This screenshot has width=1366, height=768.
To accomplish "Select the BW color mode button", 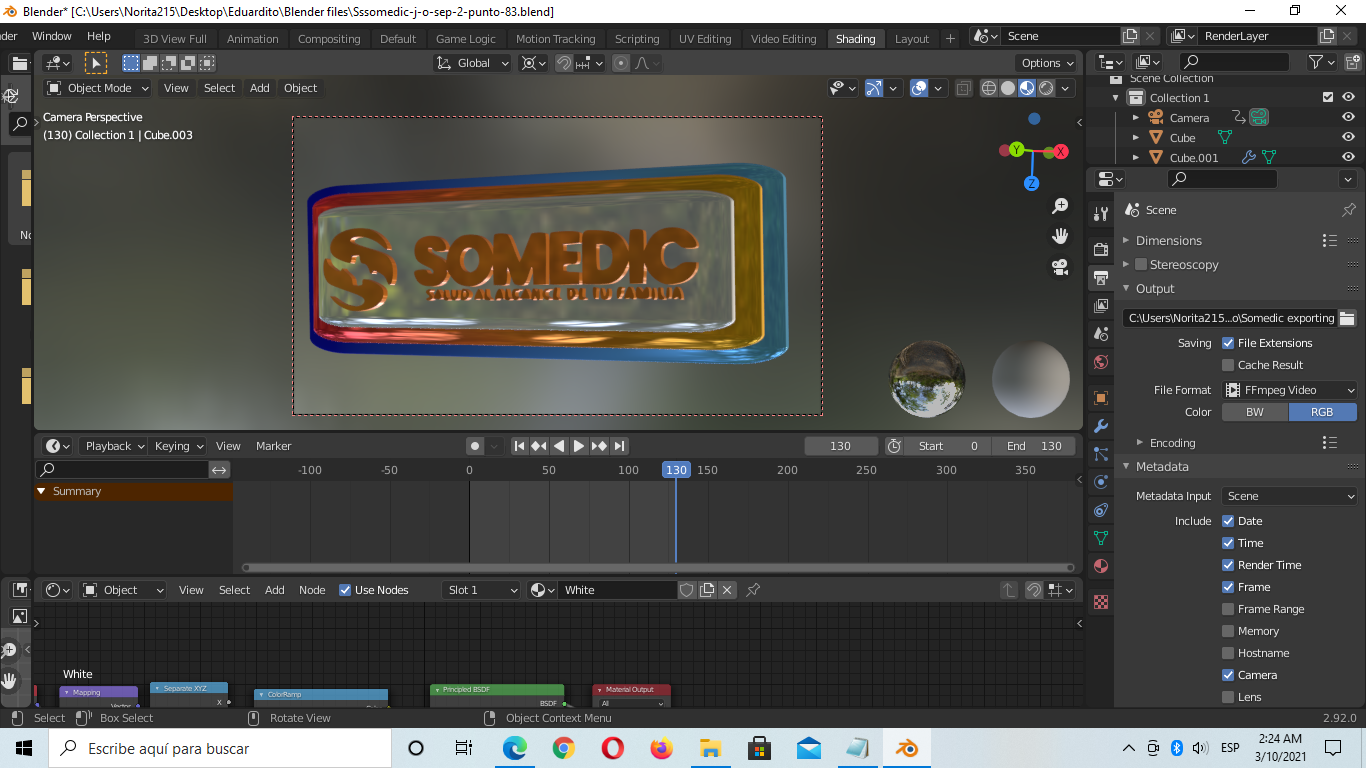I will [1255, 412].
